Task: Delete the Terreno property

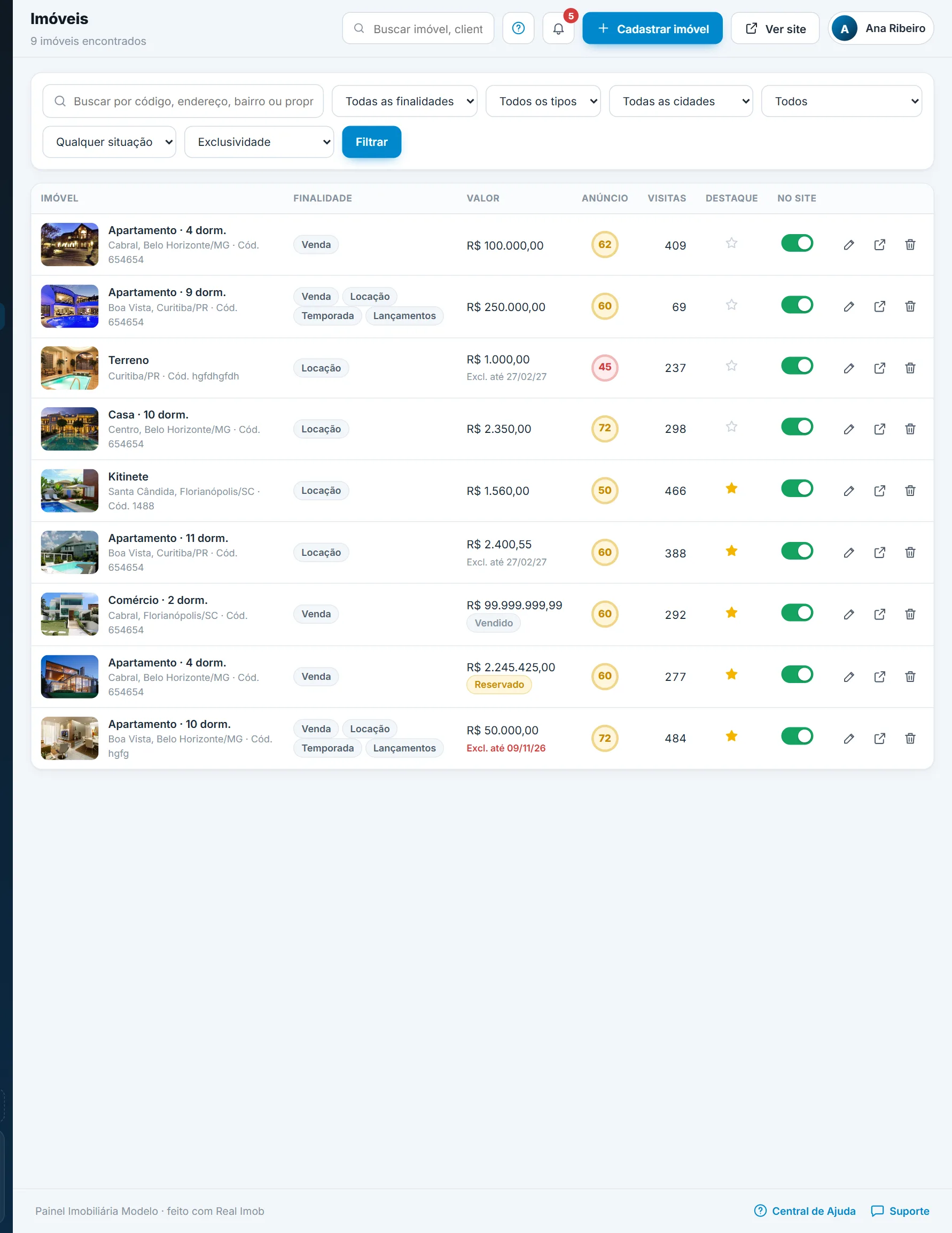Action: 910,368
